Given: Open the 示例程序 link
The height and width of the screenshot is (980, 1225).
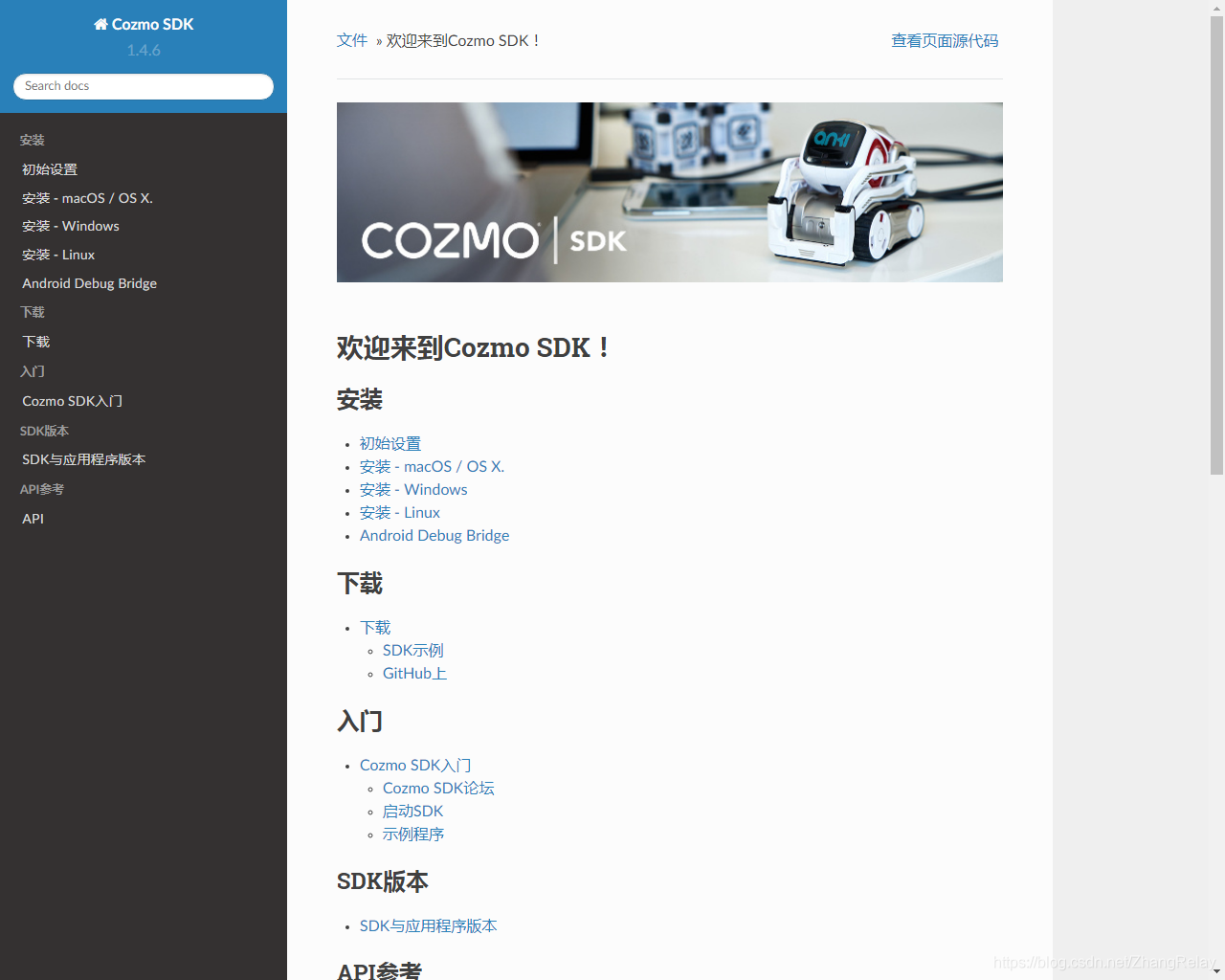Looking at the screenshot, I should pyautogui.click(x=413, y=834).
